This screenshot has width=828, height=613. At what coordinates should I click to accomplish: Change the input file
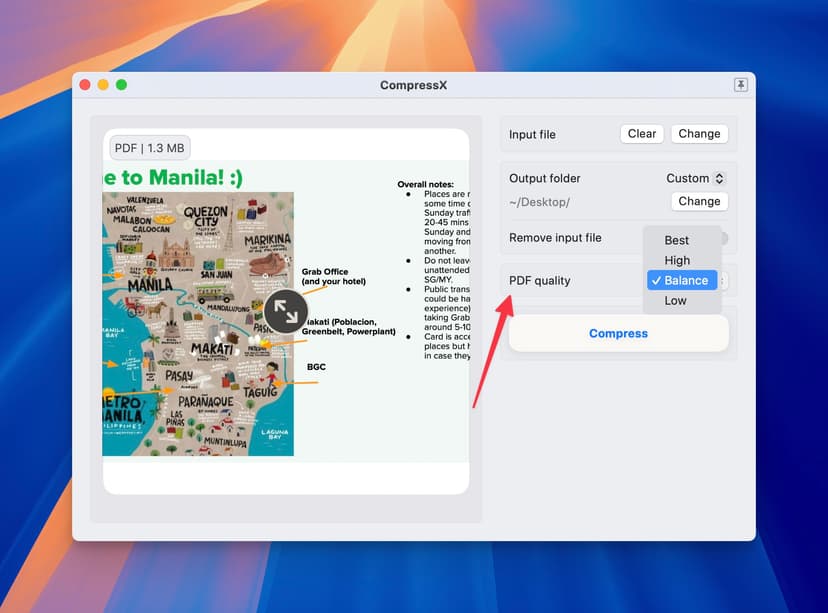point(699,133)
